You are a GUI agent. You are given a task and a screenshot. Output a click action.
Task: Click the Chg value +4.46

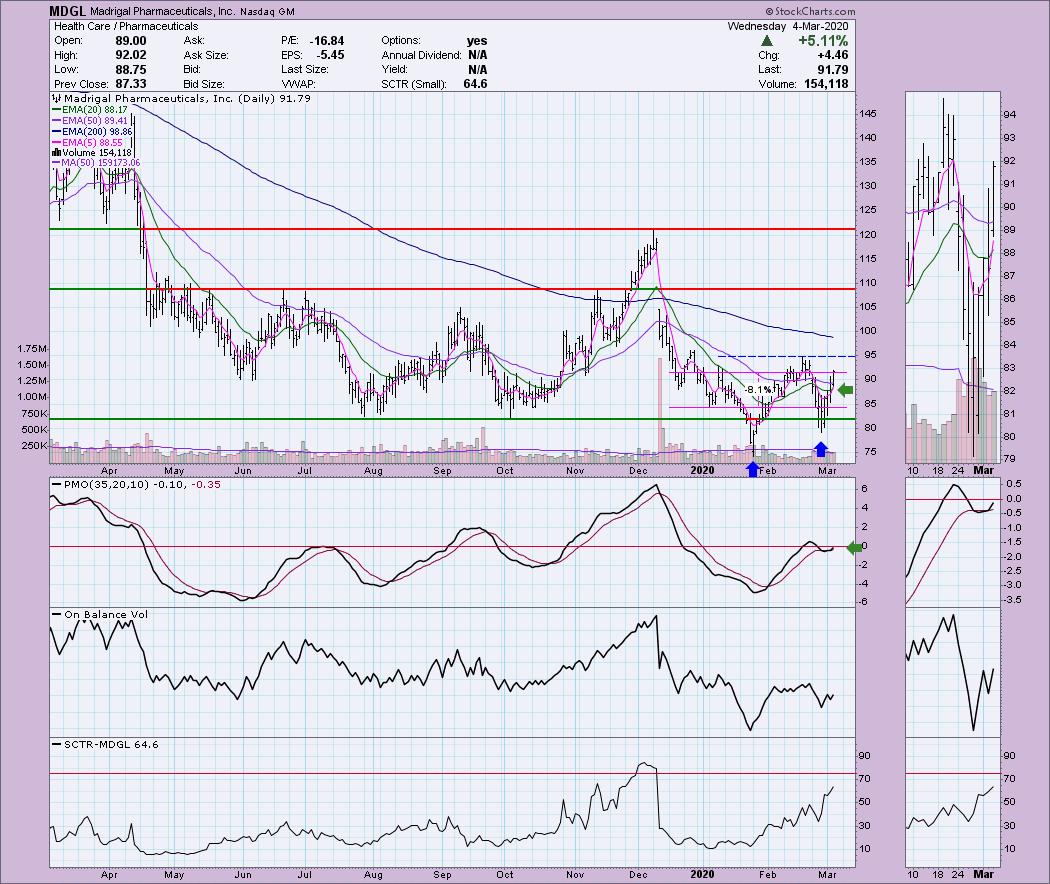click(831, 55)
